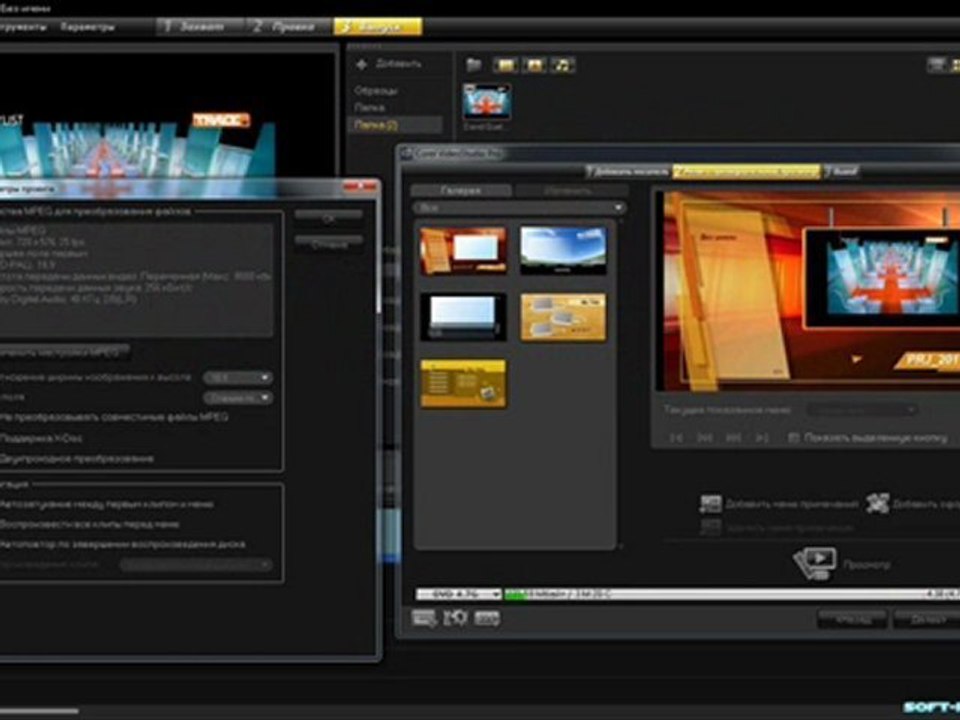Viewport: 960px width, 720px height.
Task: Click the icon beside the second Добавить option at right
Action: (877, 504)
